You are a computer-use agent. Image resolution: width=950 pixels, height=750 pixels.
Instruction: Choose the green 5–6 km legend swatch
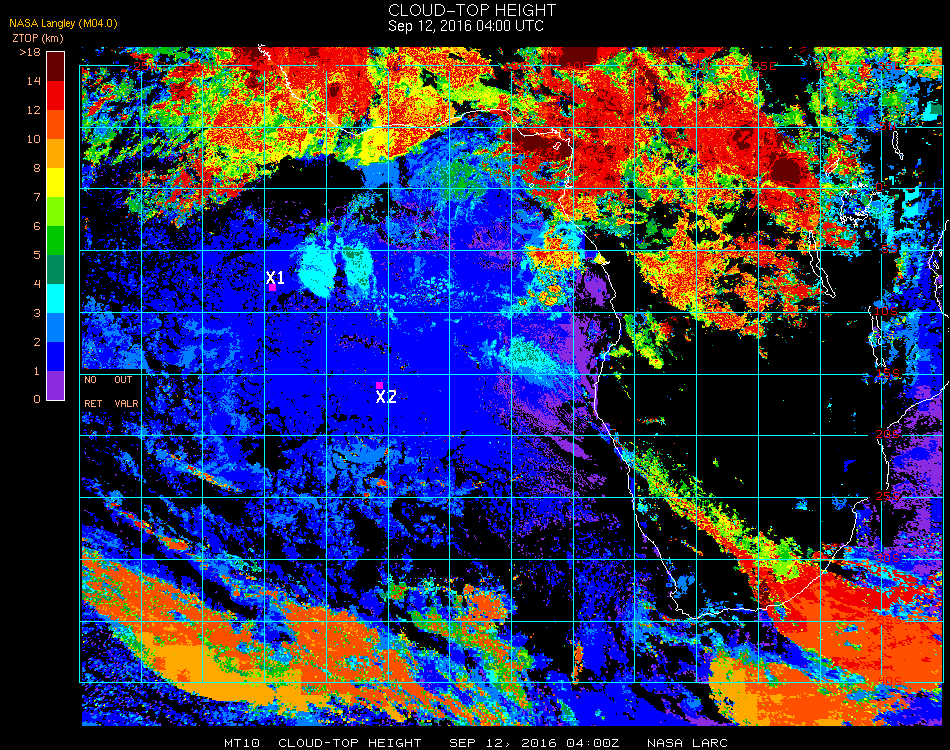(55, 241)
